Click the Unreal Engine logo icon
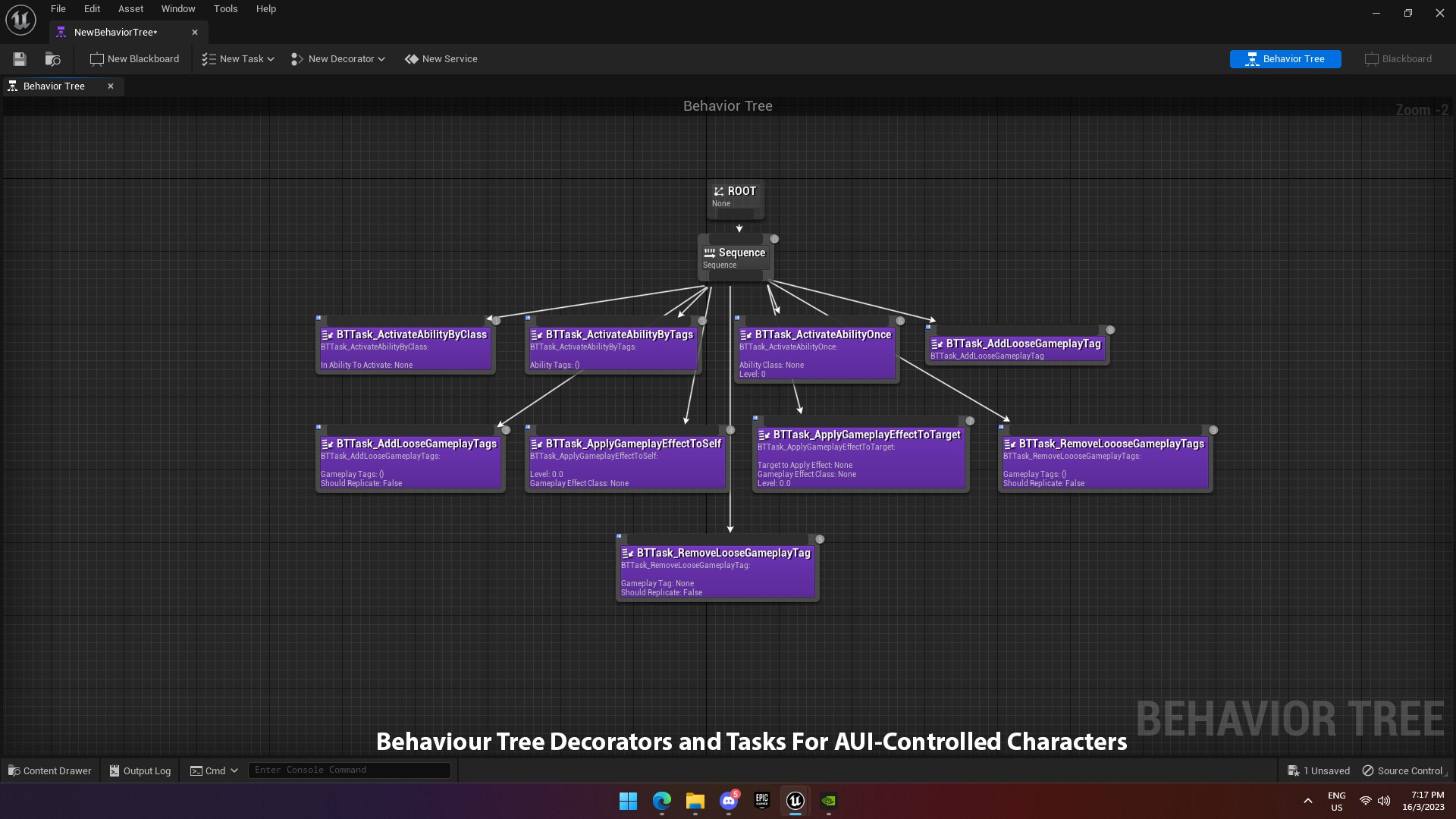Image resolution: width=1456 pixels, height=819 pixels. point(20,20)
